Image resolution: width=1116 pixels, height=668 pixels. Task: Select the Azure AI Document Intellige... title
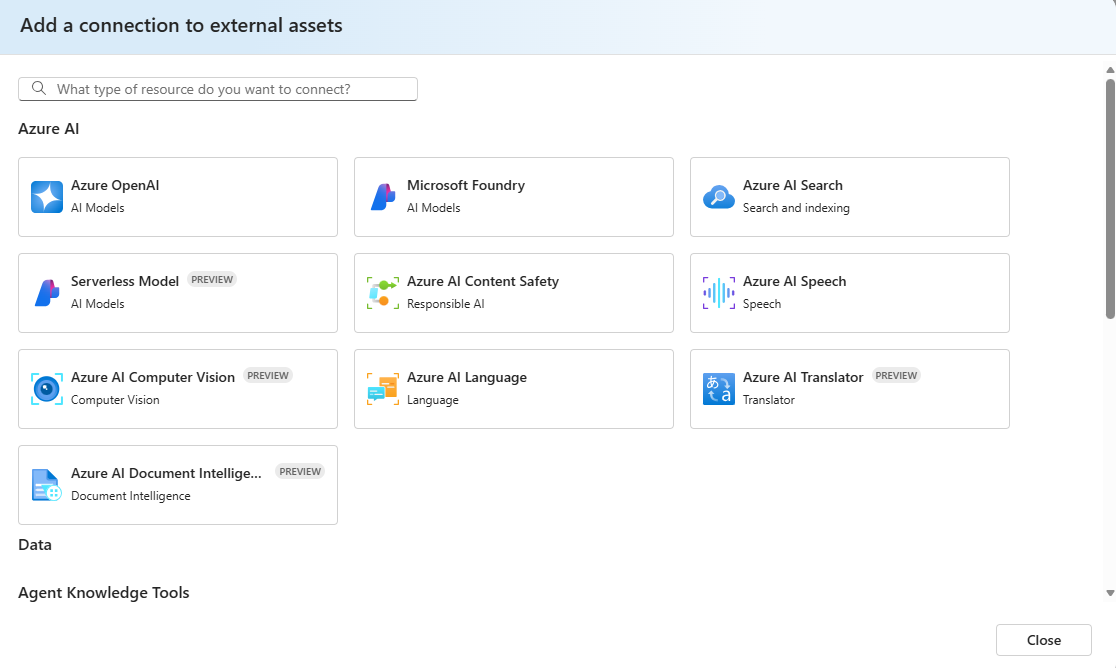click(x=167, y=473)
